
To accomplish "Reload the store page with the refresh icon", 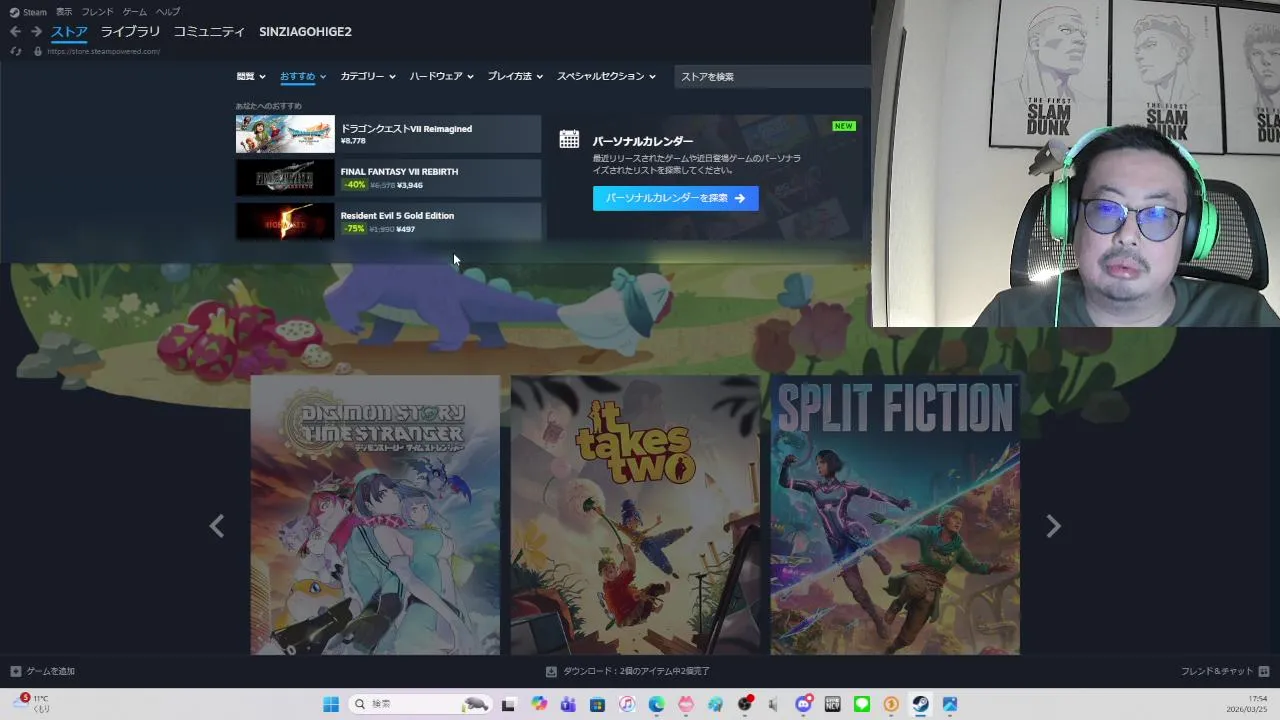I will 16,51.
